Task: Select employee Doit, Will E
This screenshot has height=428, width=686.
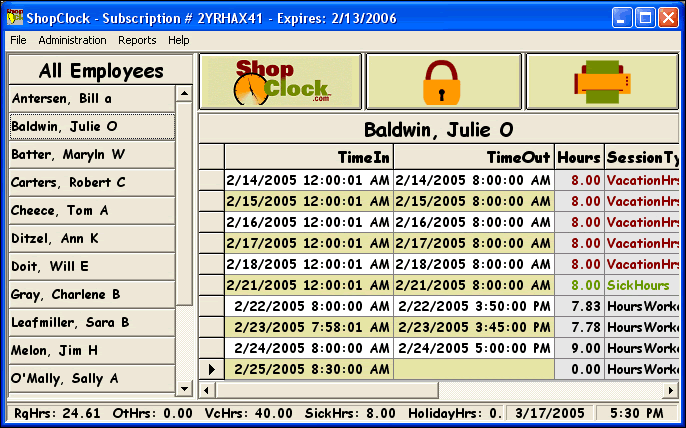Action: pos(92,267)
